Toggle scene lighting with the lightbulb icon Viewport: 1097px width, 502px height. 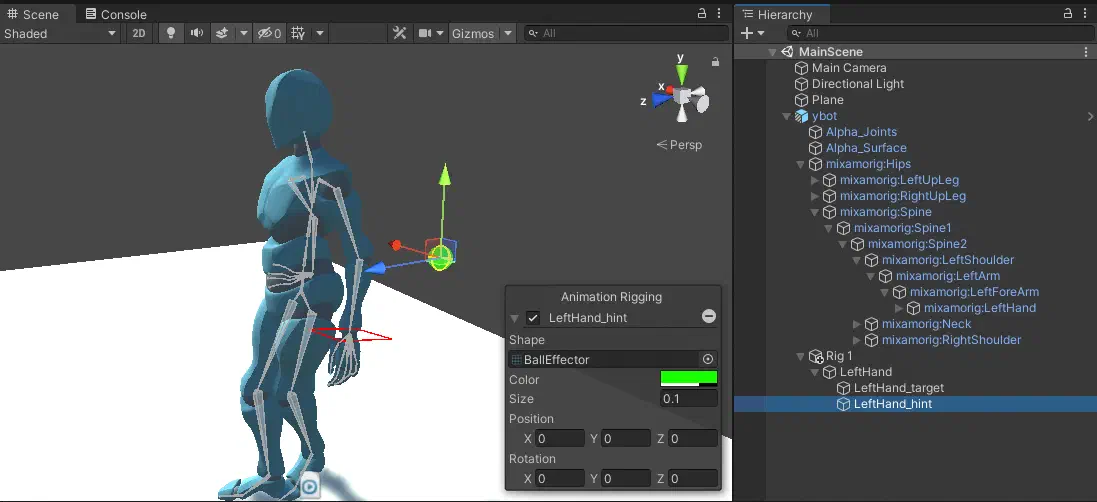[170, 33]
